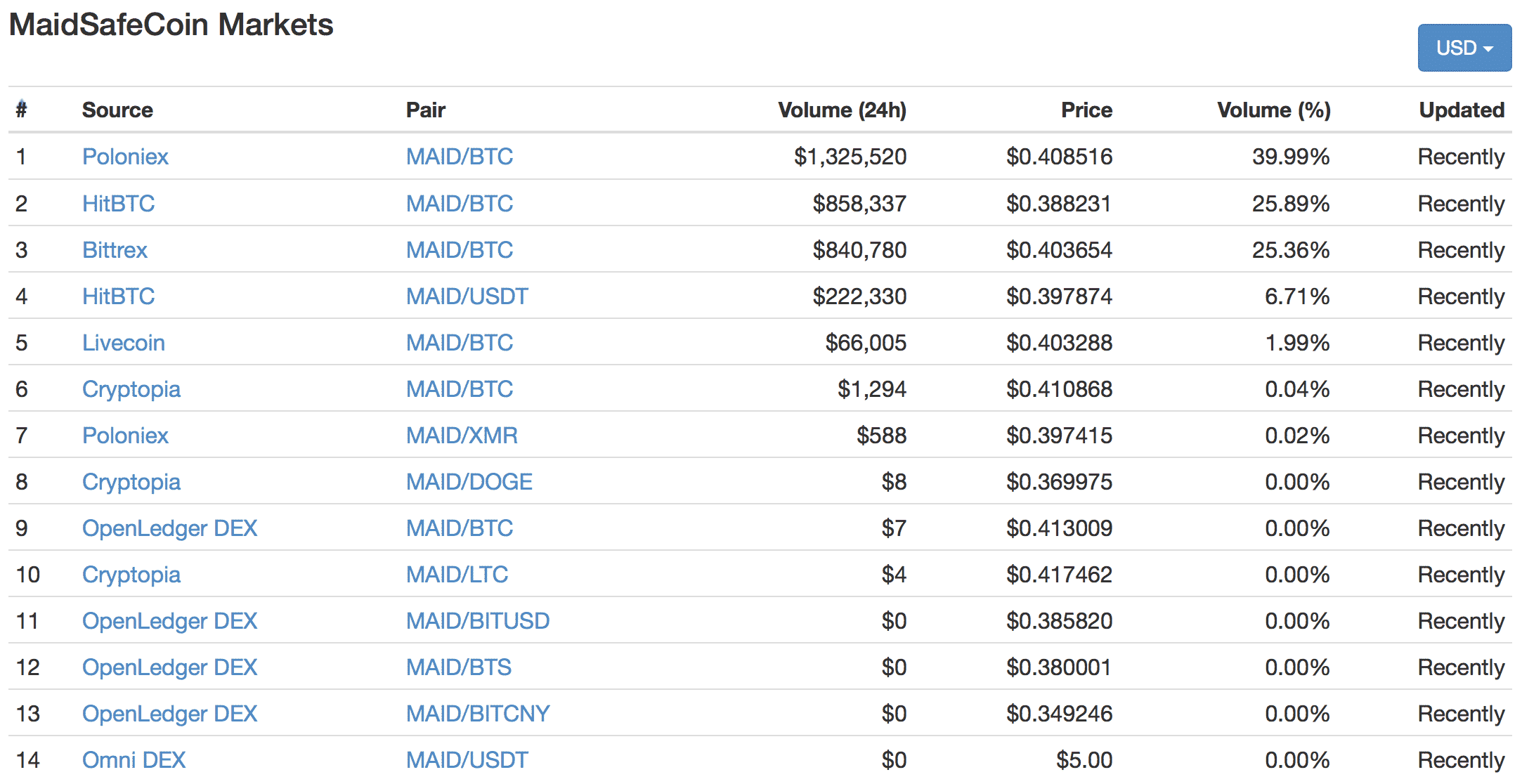Open Poloniex link in row 1

coord(125,156)
